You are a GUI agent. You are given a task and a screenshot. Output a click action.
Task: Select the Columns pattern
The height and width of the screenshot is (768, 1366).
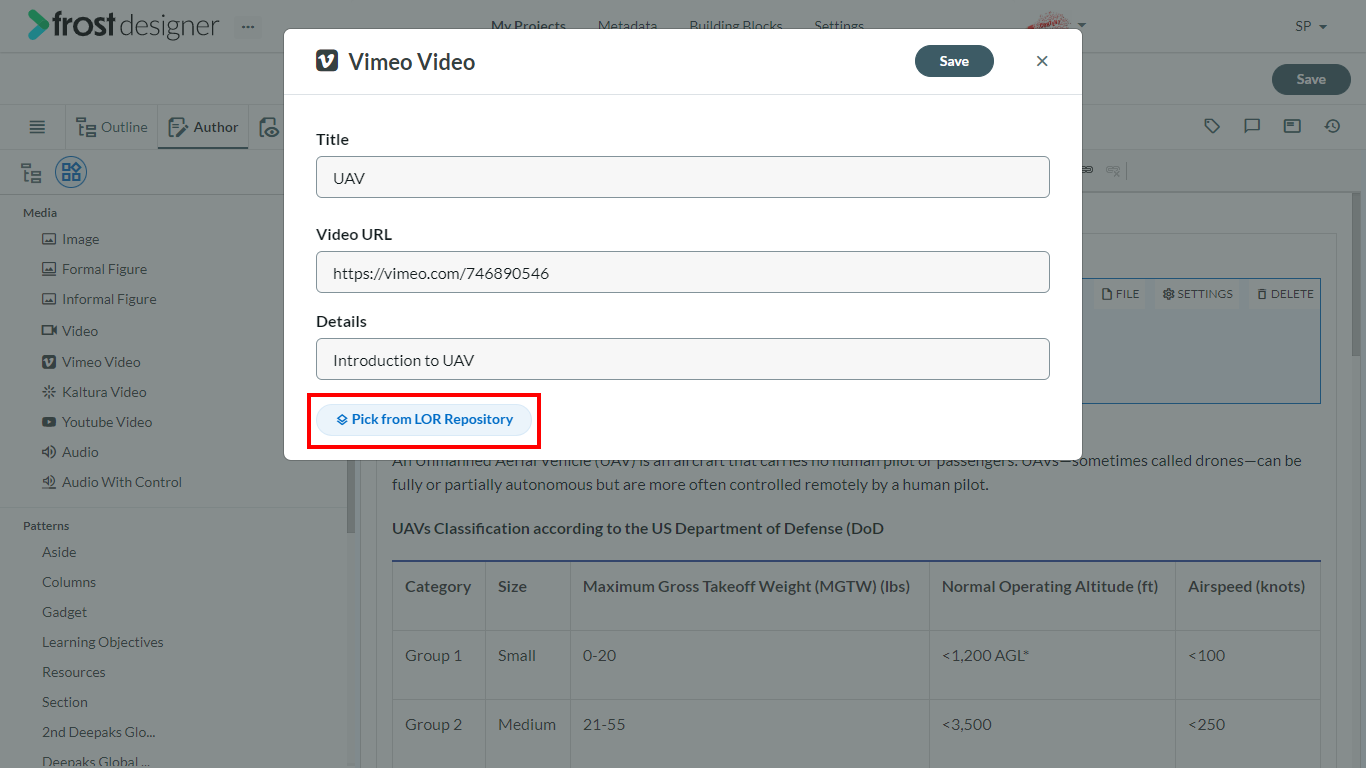[69, 582]
